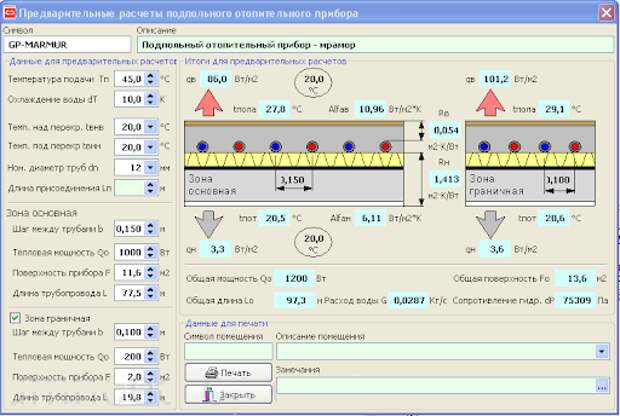The width and height of the screenshot is (620, 416).
Task: Click the boundary zone qв value 101,2
Action: click(496, 79)
